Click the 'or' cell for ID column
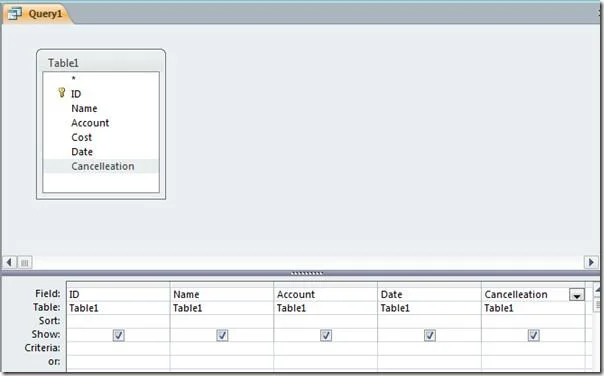This screenshot has width=604, height=376. pos(118,362)
